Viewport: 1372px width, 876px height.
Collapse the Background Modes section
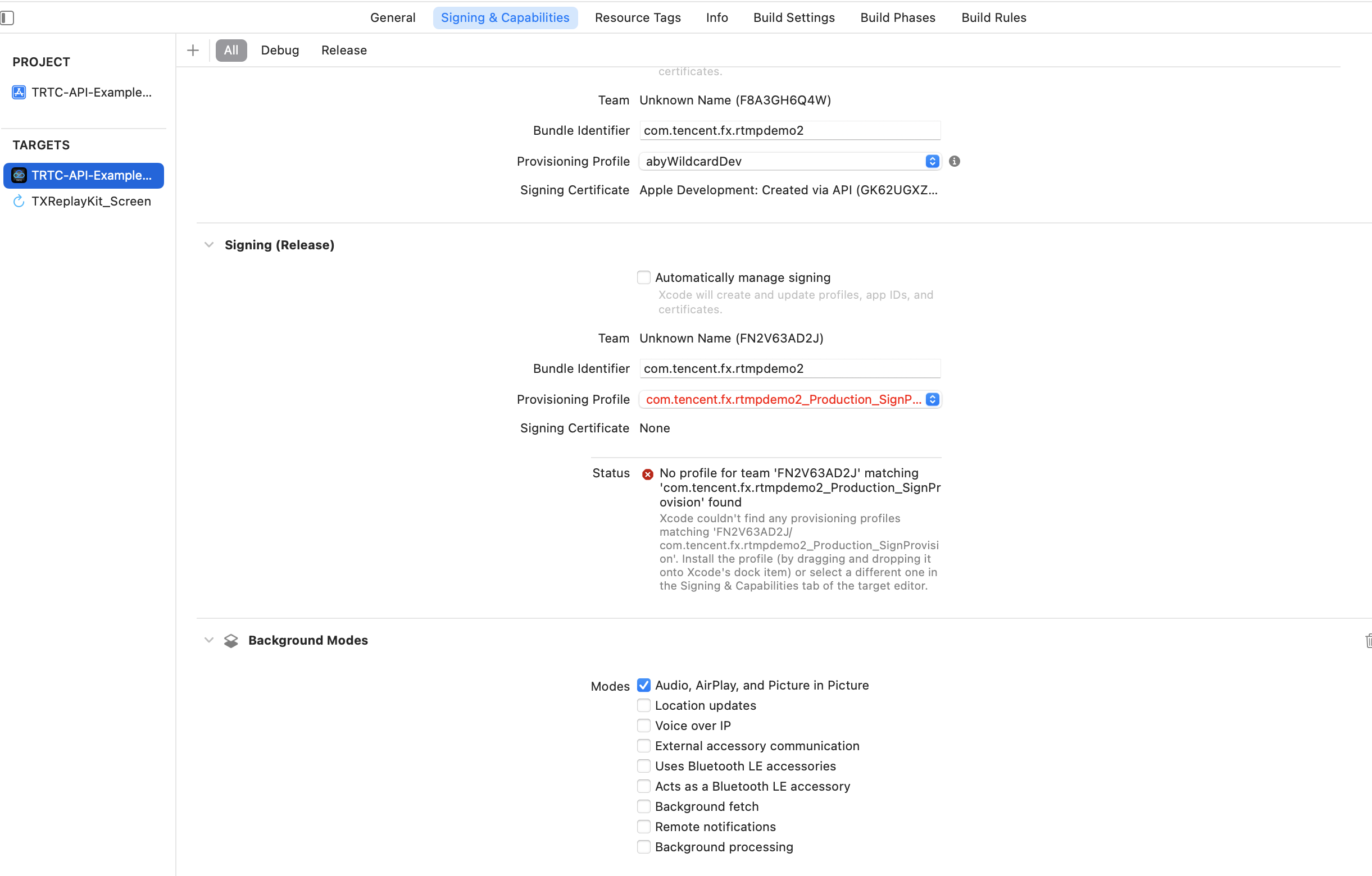tap(209, 640)
